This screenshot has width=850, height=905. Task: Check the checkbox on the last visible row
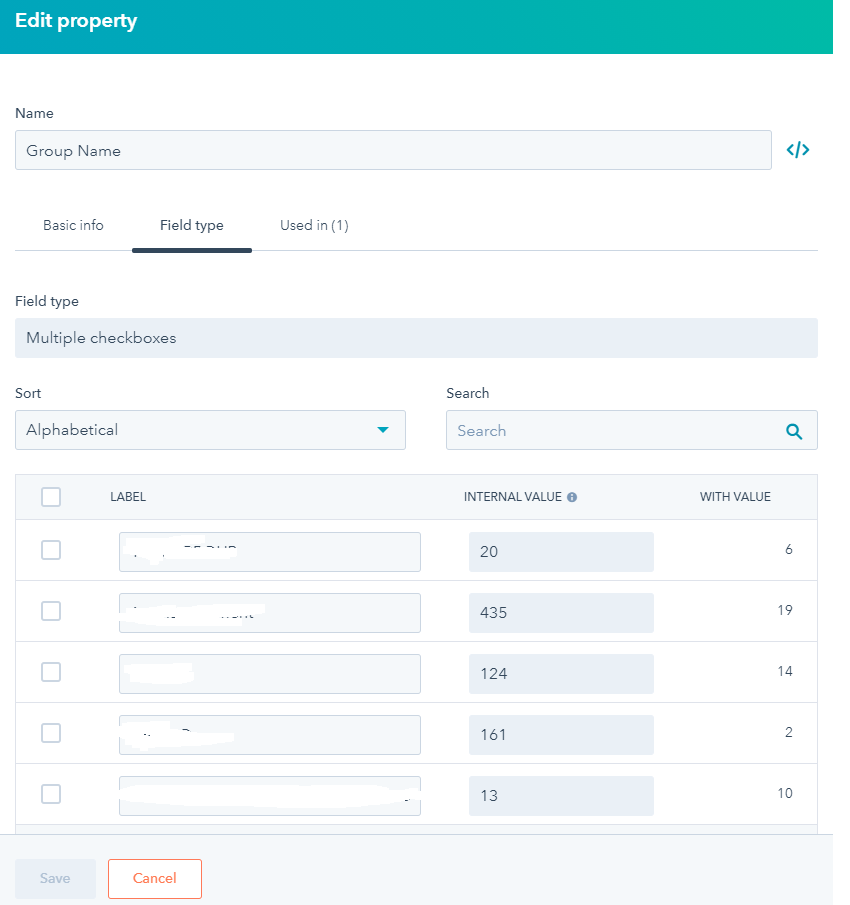pyautogui.click(x=51, y=794)
